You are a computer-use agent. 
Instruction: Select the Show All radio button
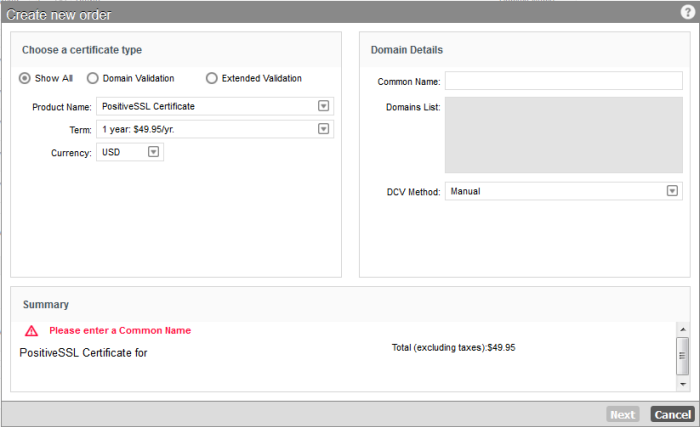tap(25, 78)
